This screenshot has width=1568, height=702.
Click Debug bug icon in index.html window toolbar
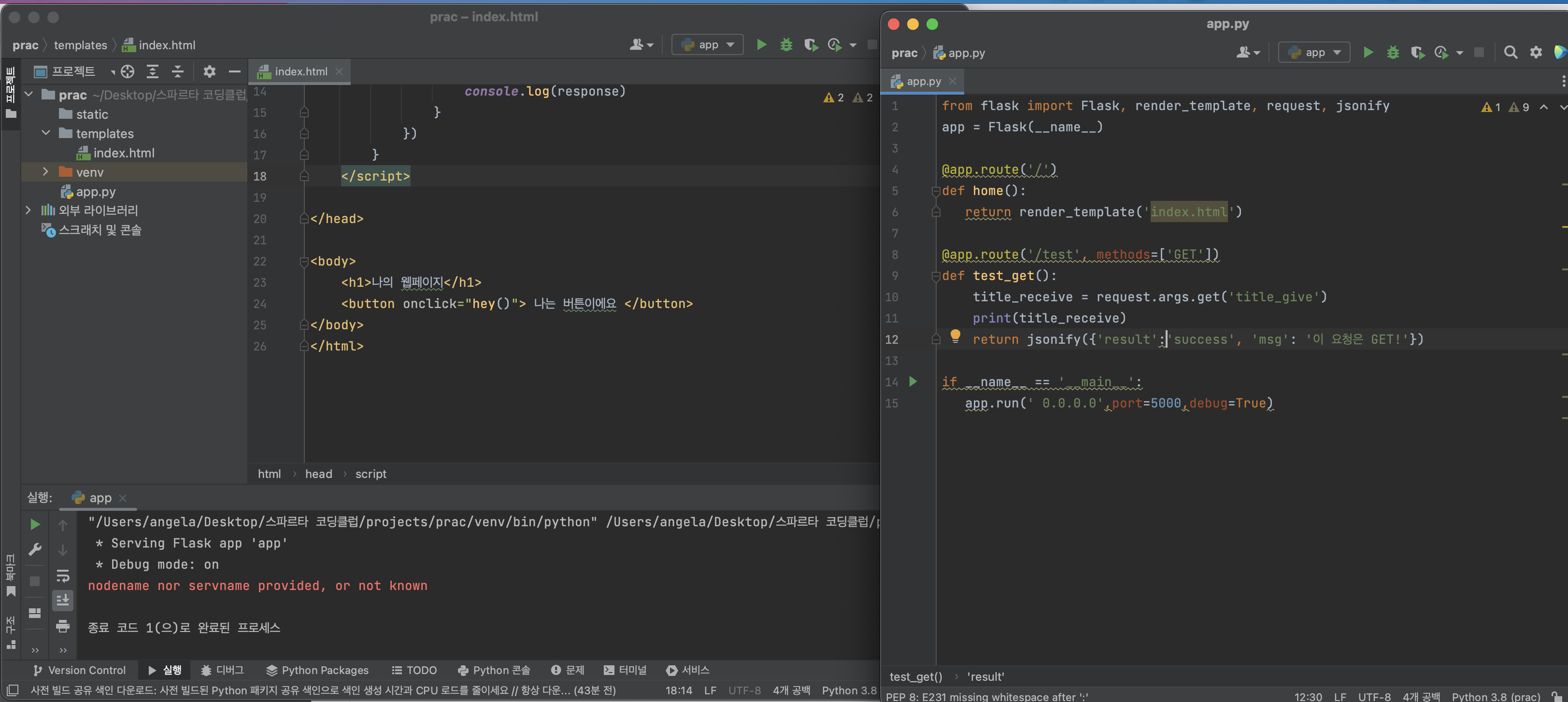pos(786,44)
